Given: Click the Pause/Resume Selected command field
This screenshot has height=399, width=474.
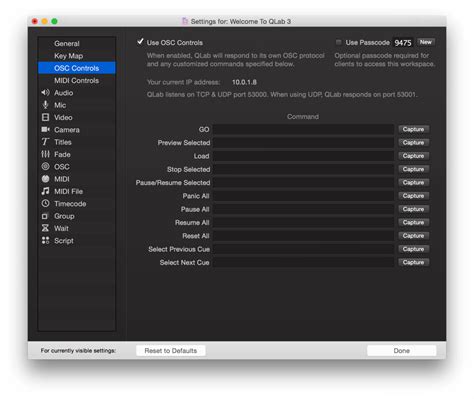Looking at the screenshot, I should tap(303, 183).
